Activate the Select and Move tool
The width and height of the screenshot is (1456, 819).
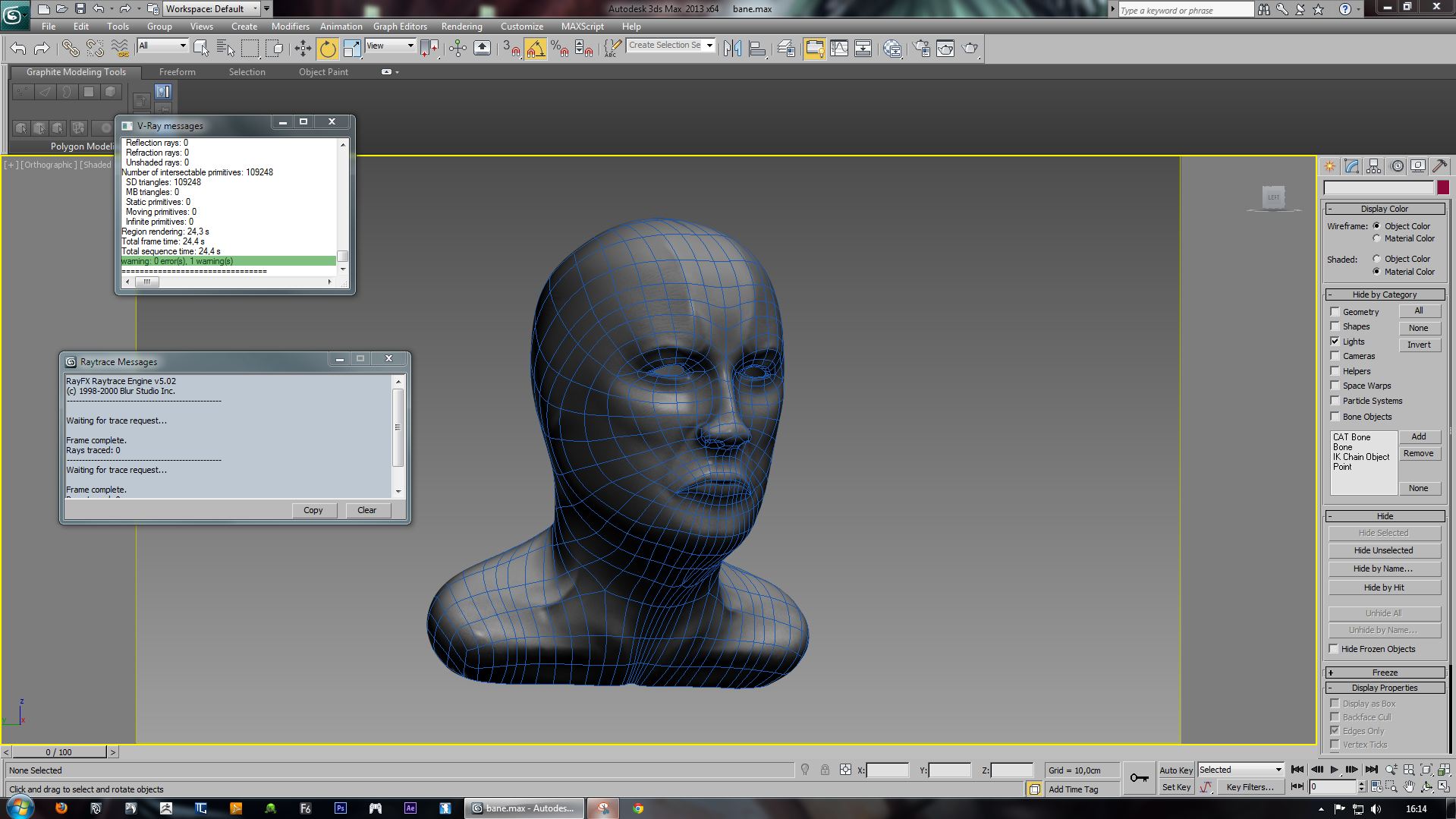303,49
